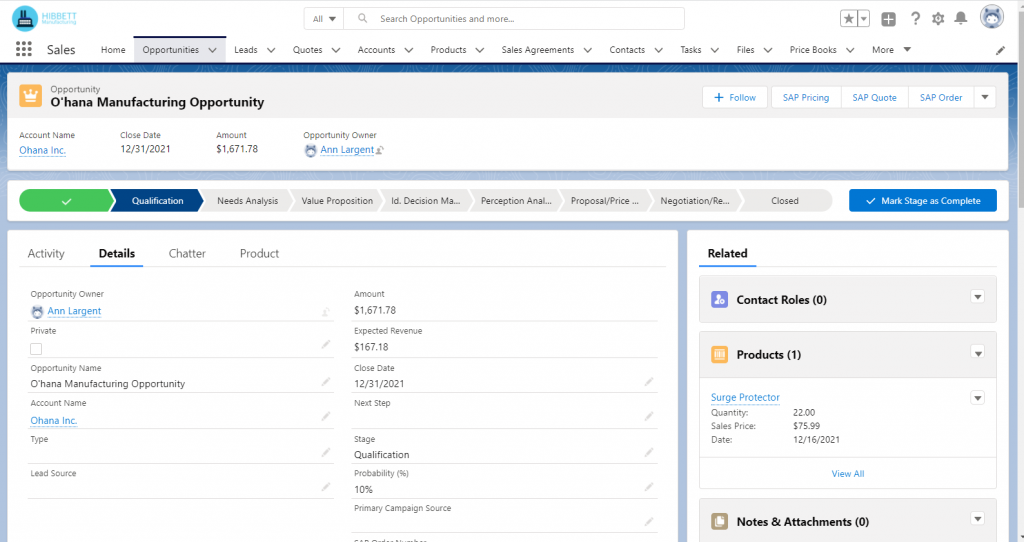Click the SAP Order button
Viewport: 1024px width, 542px height.
coord(941,97)
